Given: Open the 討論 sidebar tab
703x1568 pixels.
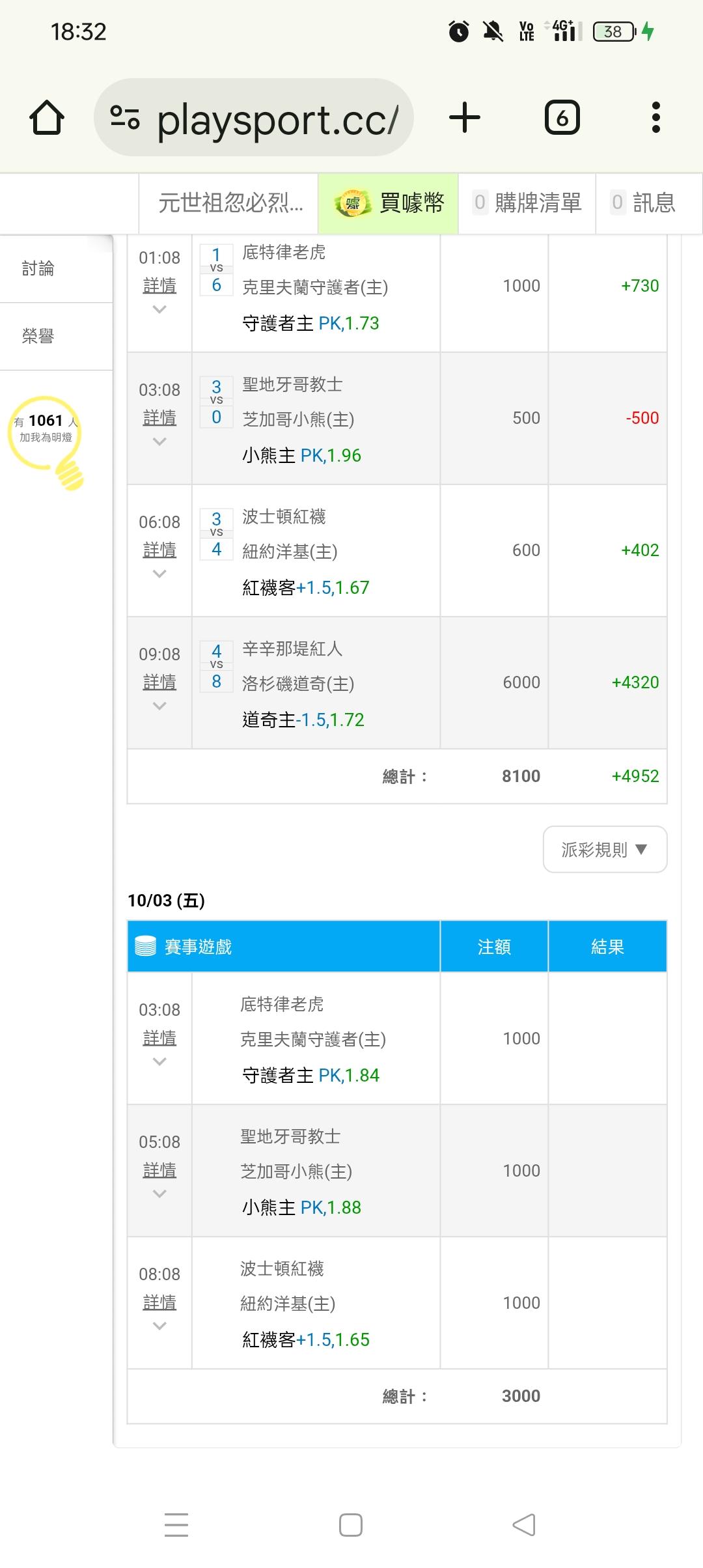Looking at the screenshot, I should click(39, 268).
